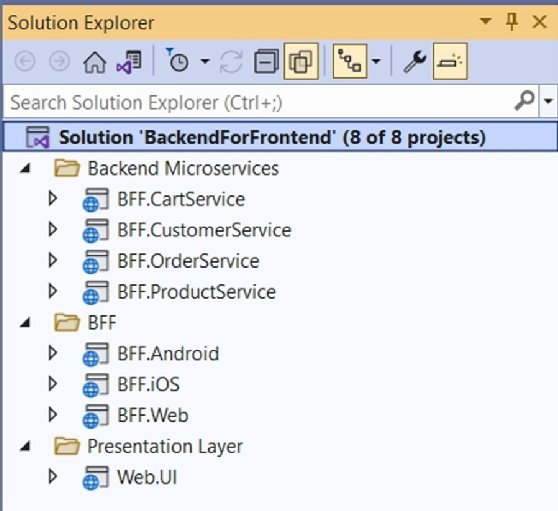Collapse the BFF solution folder
This screenshot has width=558, height=511.
[x=25, y=323]
